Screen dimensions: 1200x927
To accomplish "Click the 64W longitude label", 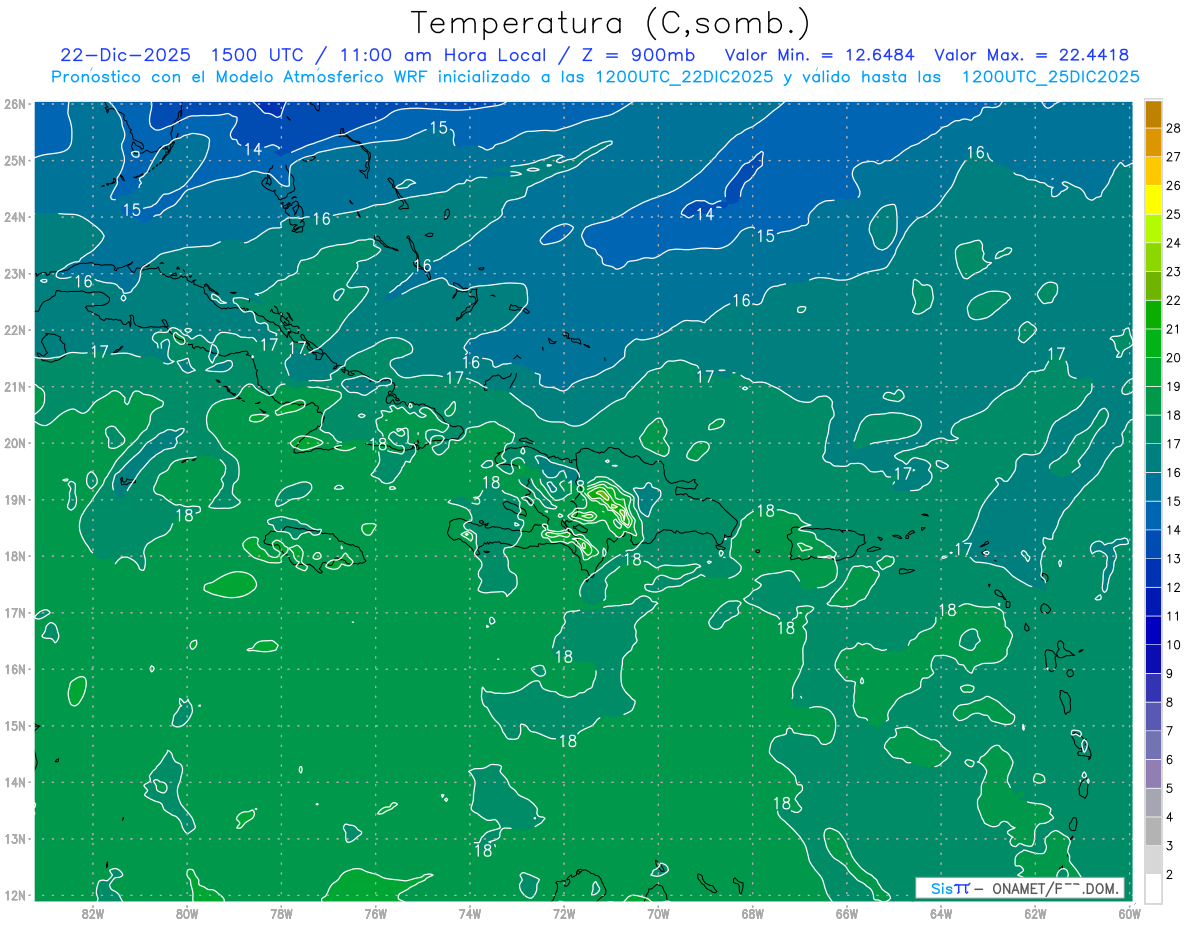I will point(941,912).
